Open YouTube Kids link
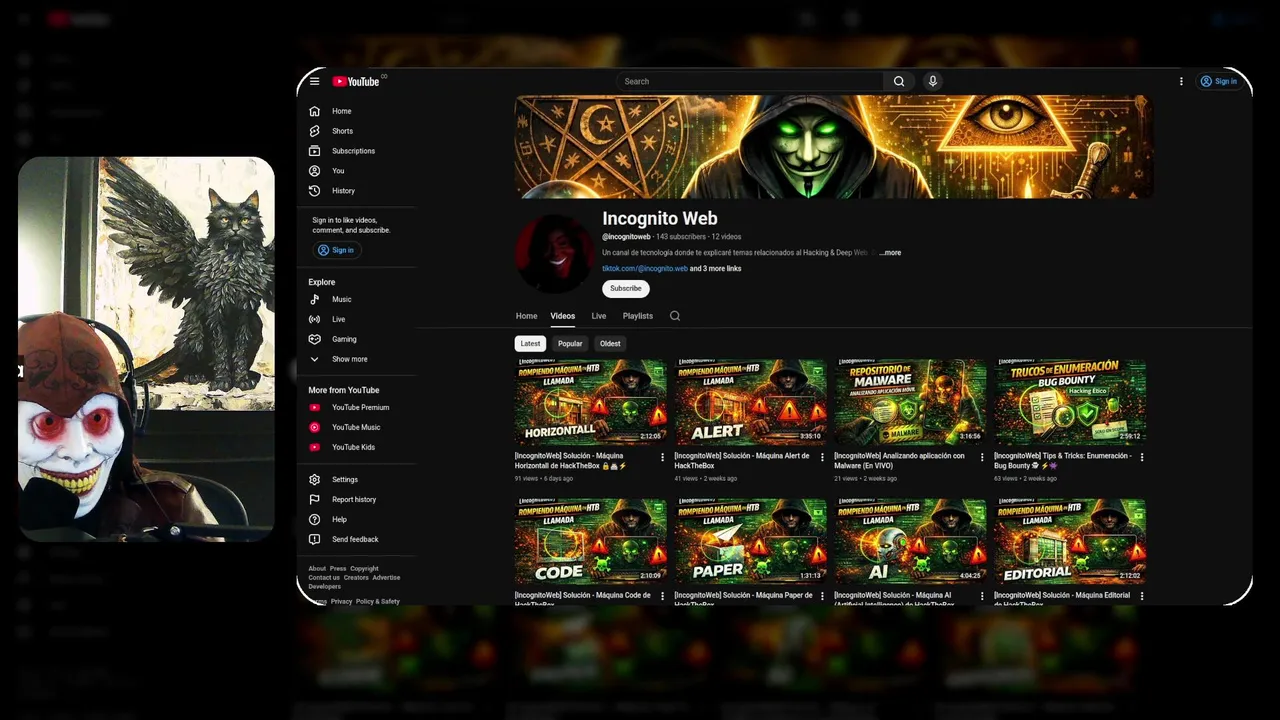Image resolution: width=1280 pixels, height=720 pixels. pyautogui.click(x=355, y=447)
